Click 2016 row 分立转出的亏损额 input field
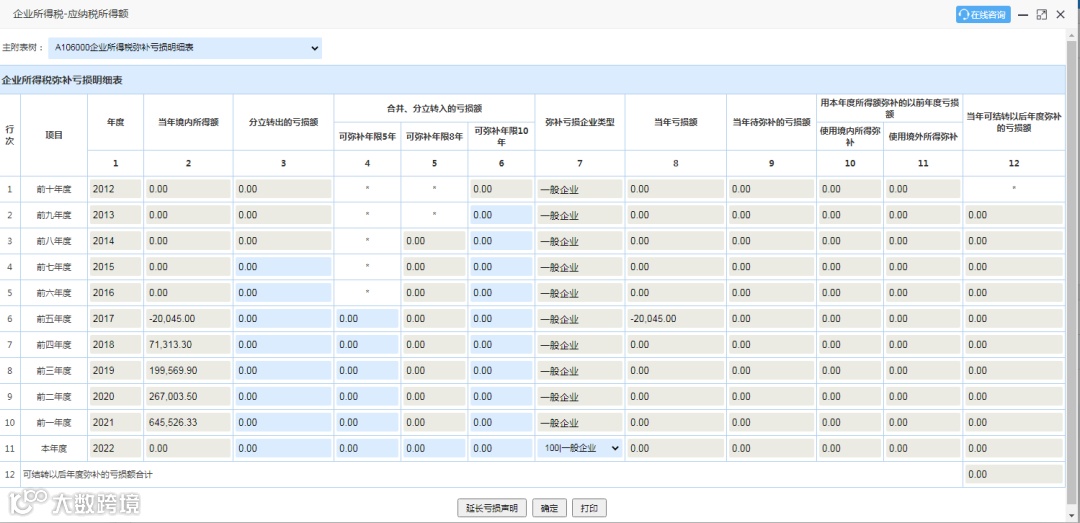The height and width of the screenshot is (523, 1080). point(283,293)
